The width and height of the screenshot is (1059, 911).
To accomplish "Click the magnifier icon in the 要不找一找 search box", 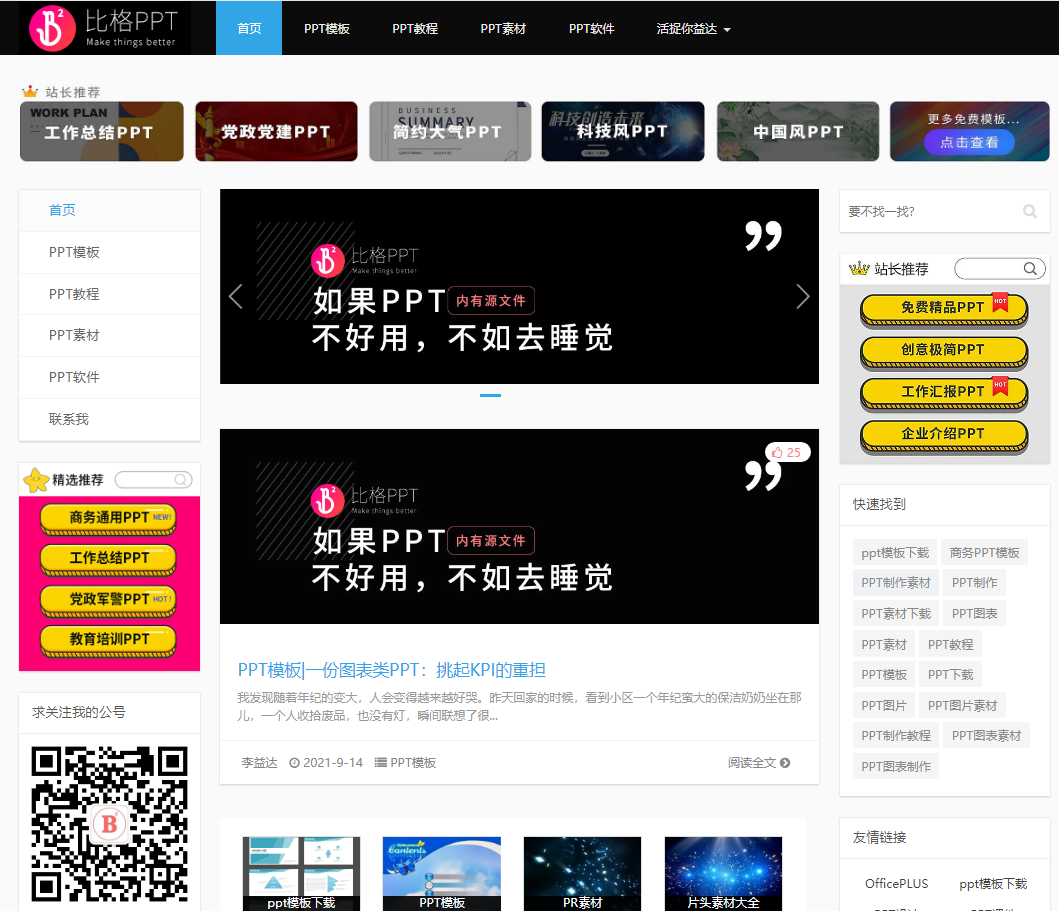I will (1030, 211).
